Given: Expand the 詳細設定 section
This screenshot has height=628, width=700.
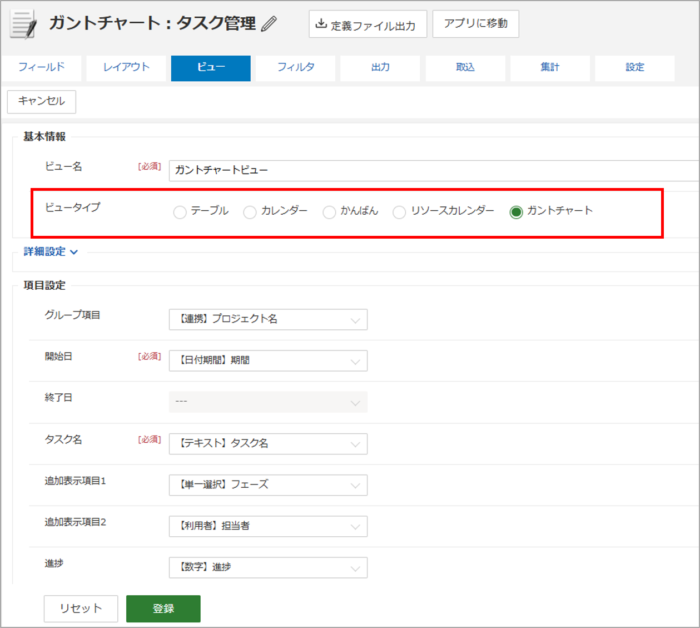Looking at the screenshot, I should [x=50, y=252].
